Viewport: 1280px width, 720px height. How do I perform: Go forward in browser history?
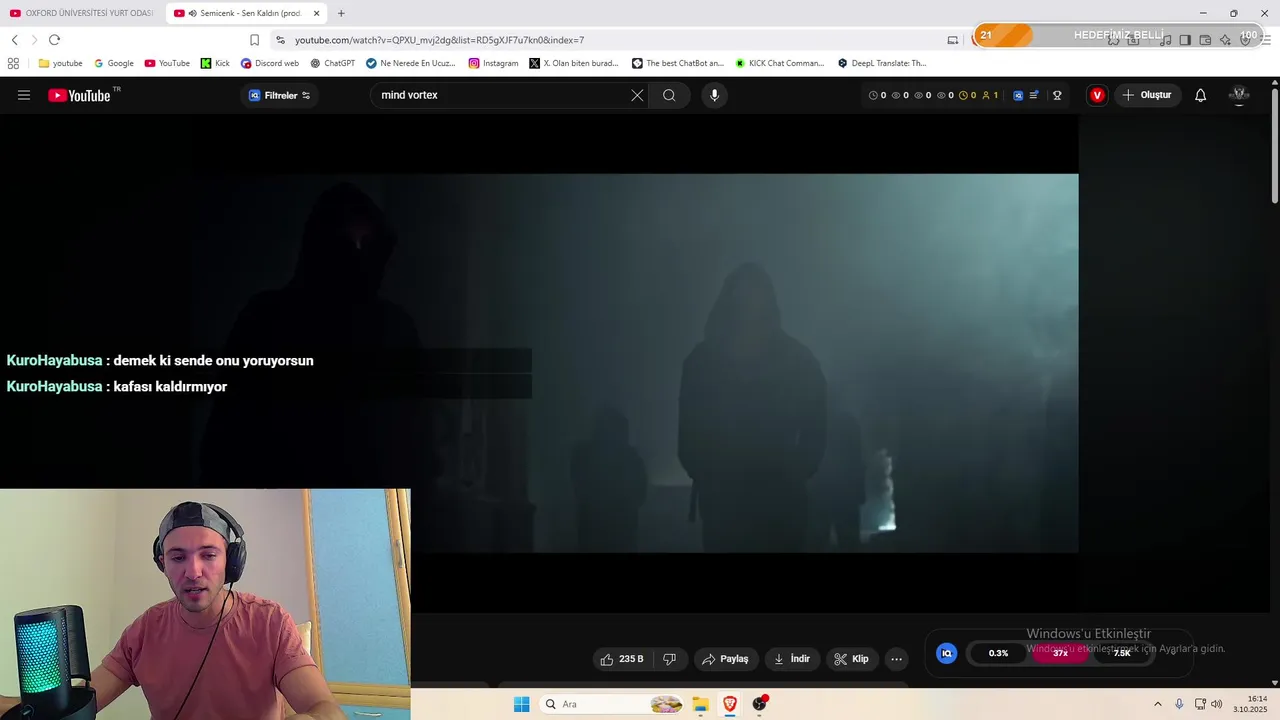(34, 40)
